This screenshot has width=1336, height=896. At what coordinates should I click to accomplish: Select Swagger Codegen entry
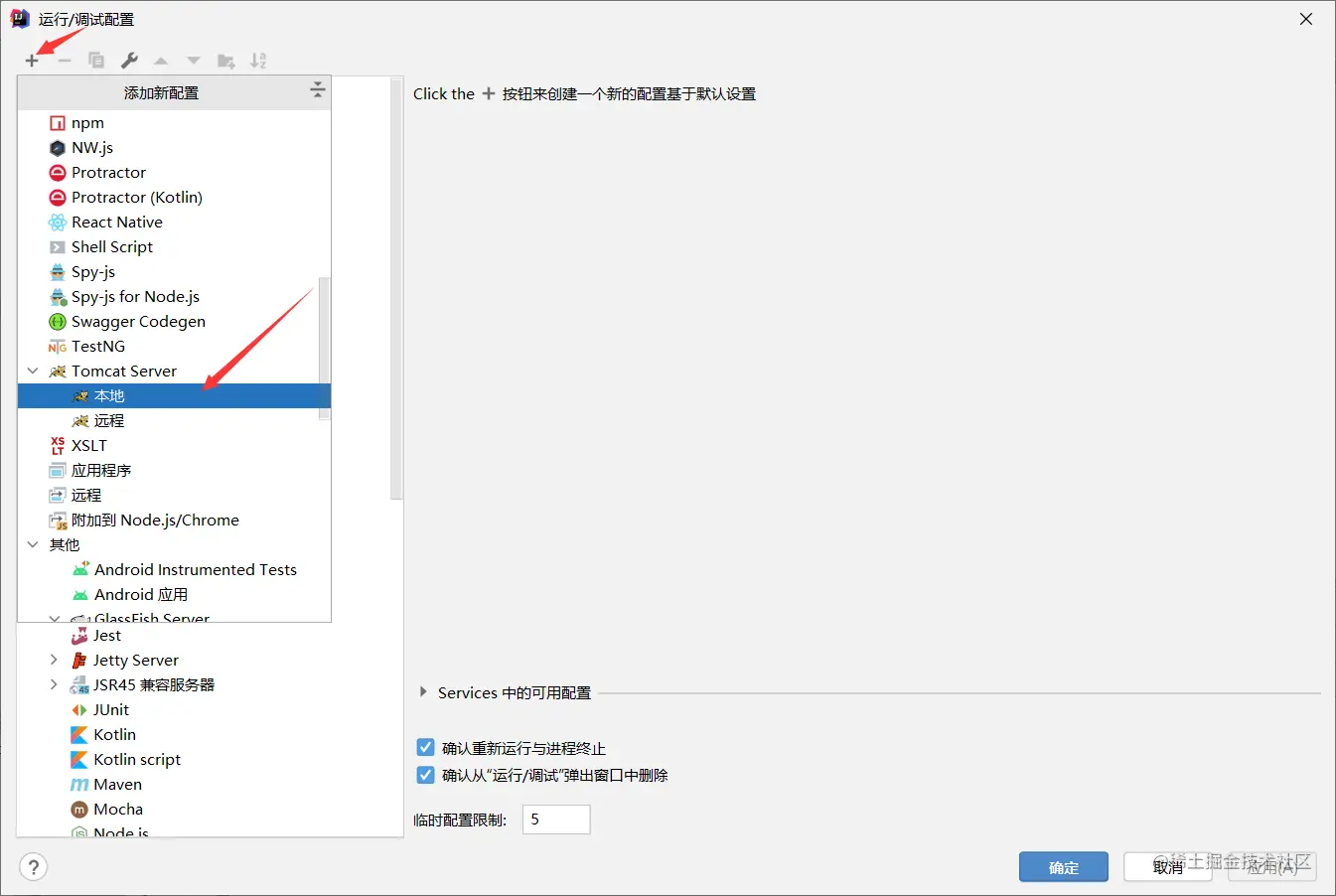point(174,322)
